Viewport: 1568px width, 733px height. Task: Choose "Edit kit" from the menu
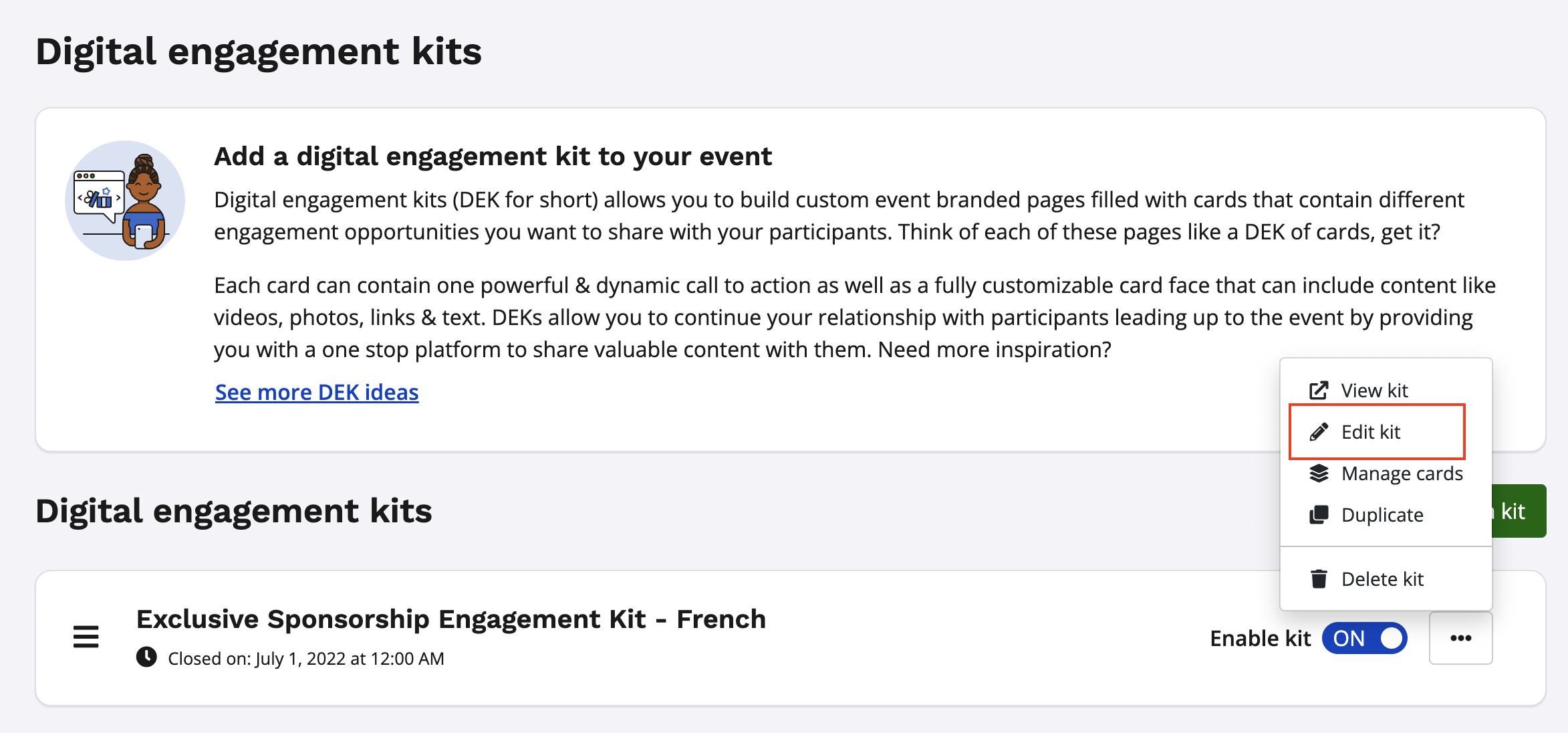coord(1371,432)
